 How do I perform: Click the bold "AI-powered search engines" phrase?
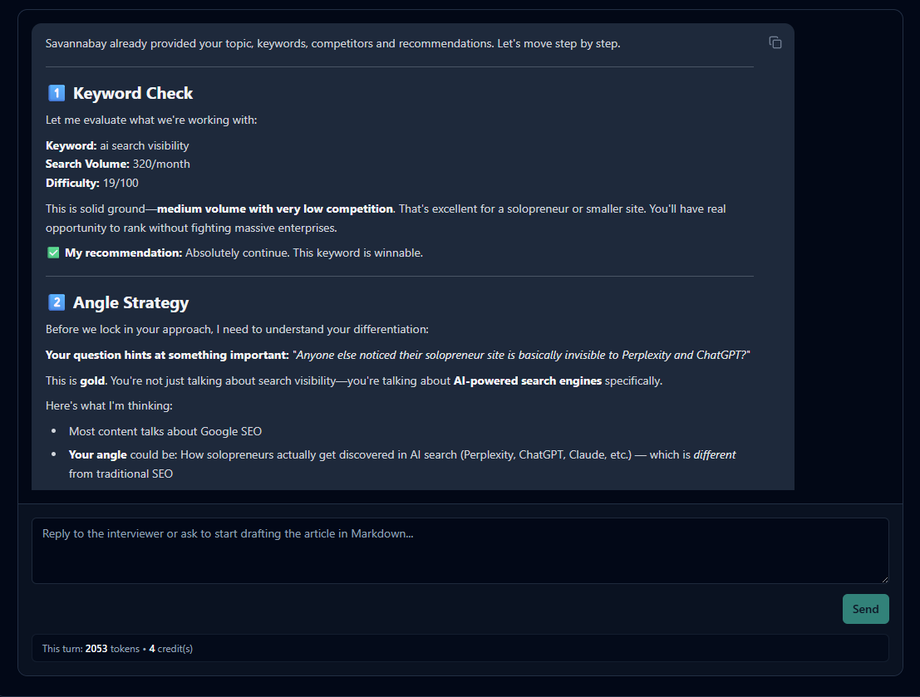527,381
